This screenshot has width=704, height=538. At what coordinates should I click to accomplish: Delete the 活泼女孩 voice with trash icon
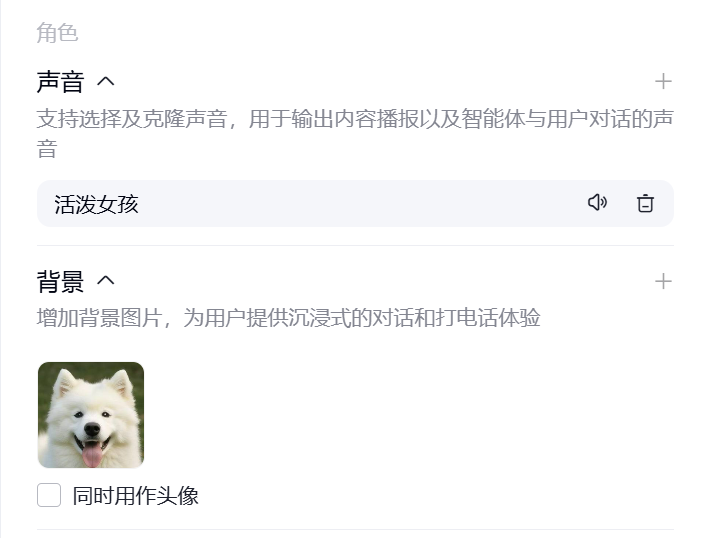coord(645,203)
